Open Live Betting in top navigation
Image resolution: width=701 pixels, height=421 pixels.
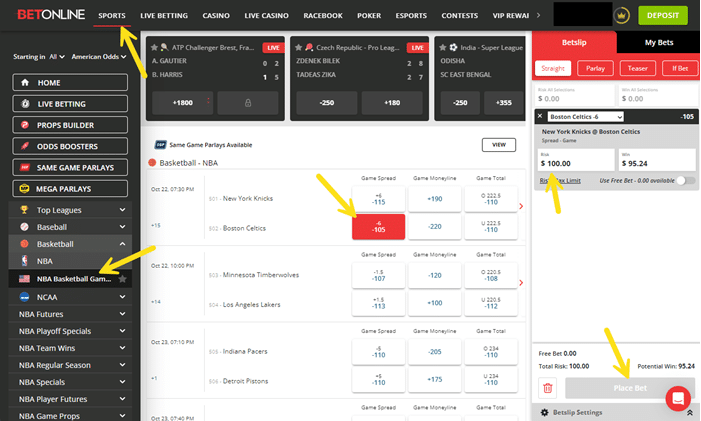coord(164,16)
